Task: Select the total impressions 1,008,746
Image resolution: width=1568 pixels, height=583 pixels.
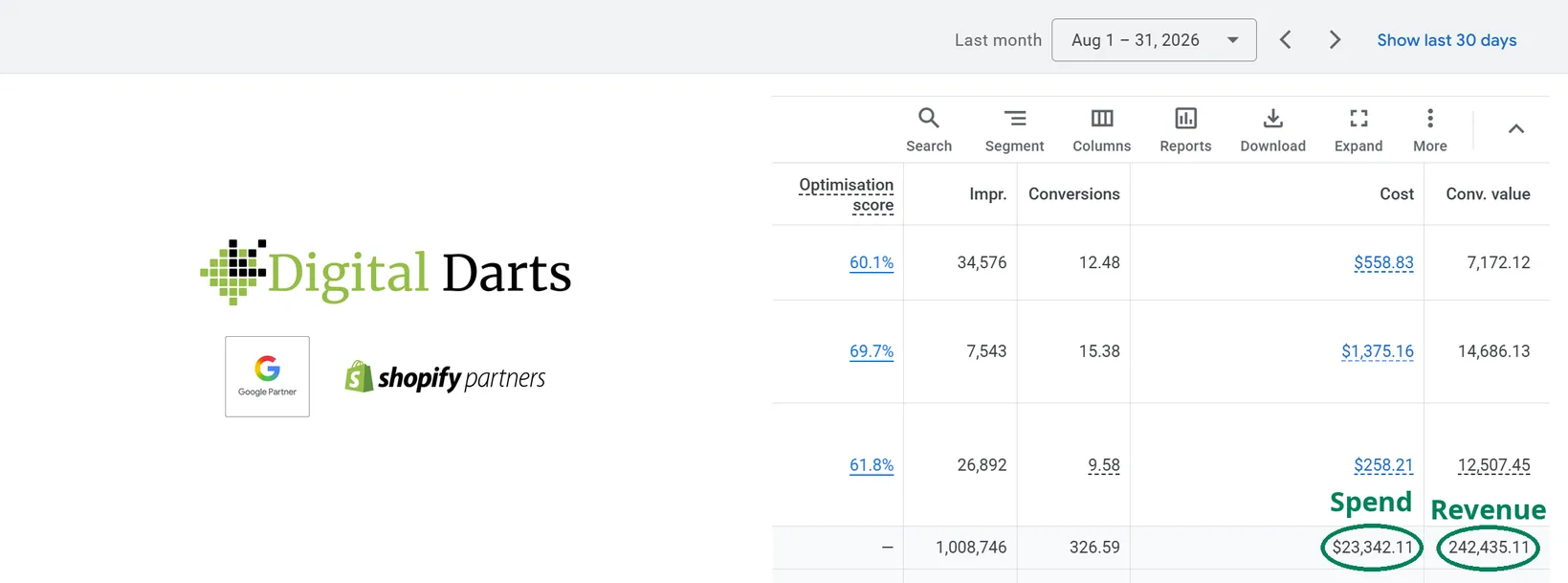Action: point(971,548)
